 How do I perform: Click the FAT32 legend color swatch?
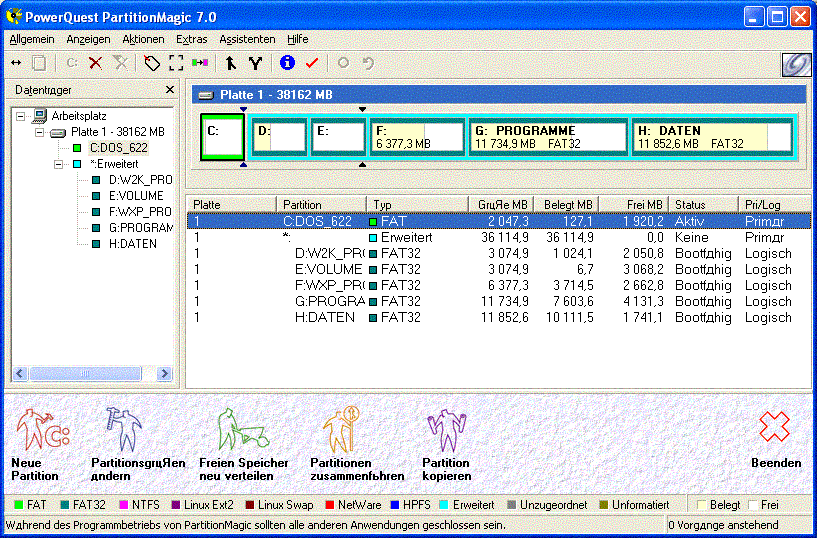tap(65, 505)
